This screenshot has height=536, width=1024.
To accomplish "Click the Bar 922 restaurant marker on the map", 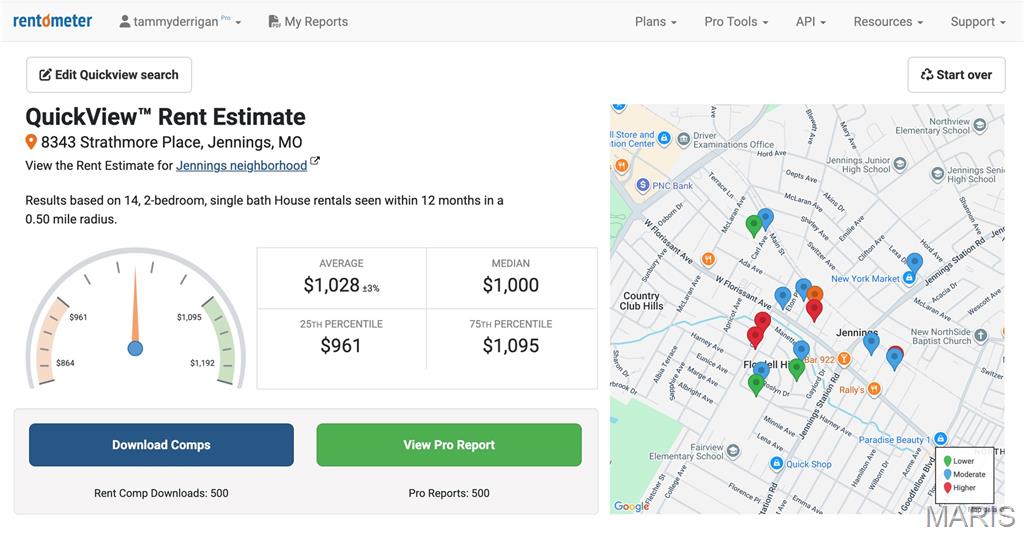I will [x=844, y=359].
